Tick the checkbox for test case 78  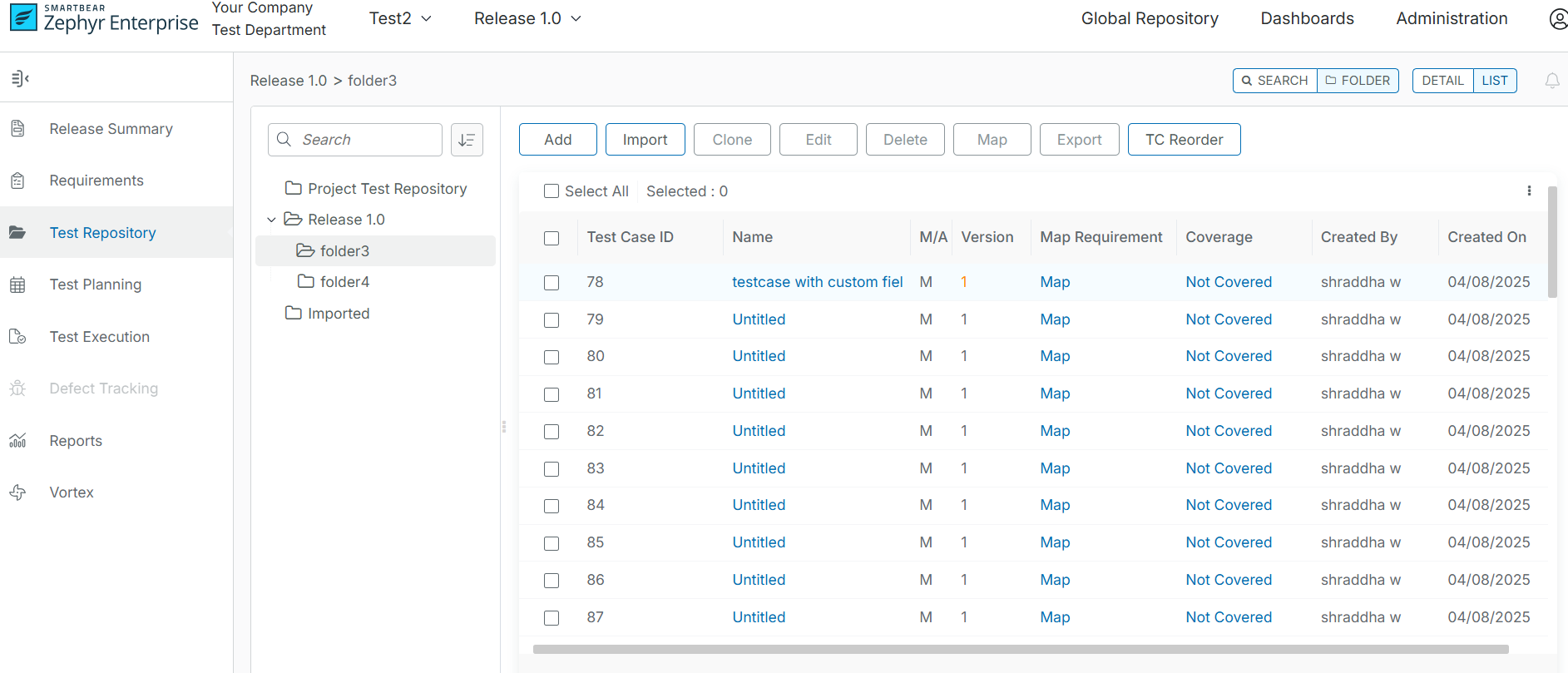(552, 283)
